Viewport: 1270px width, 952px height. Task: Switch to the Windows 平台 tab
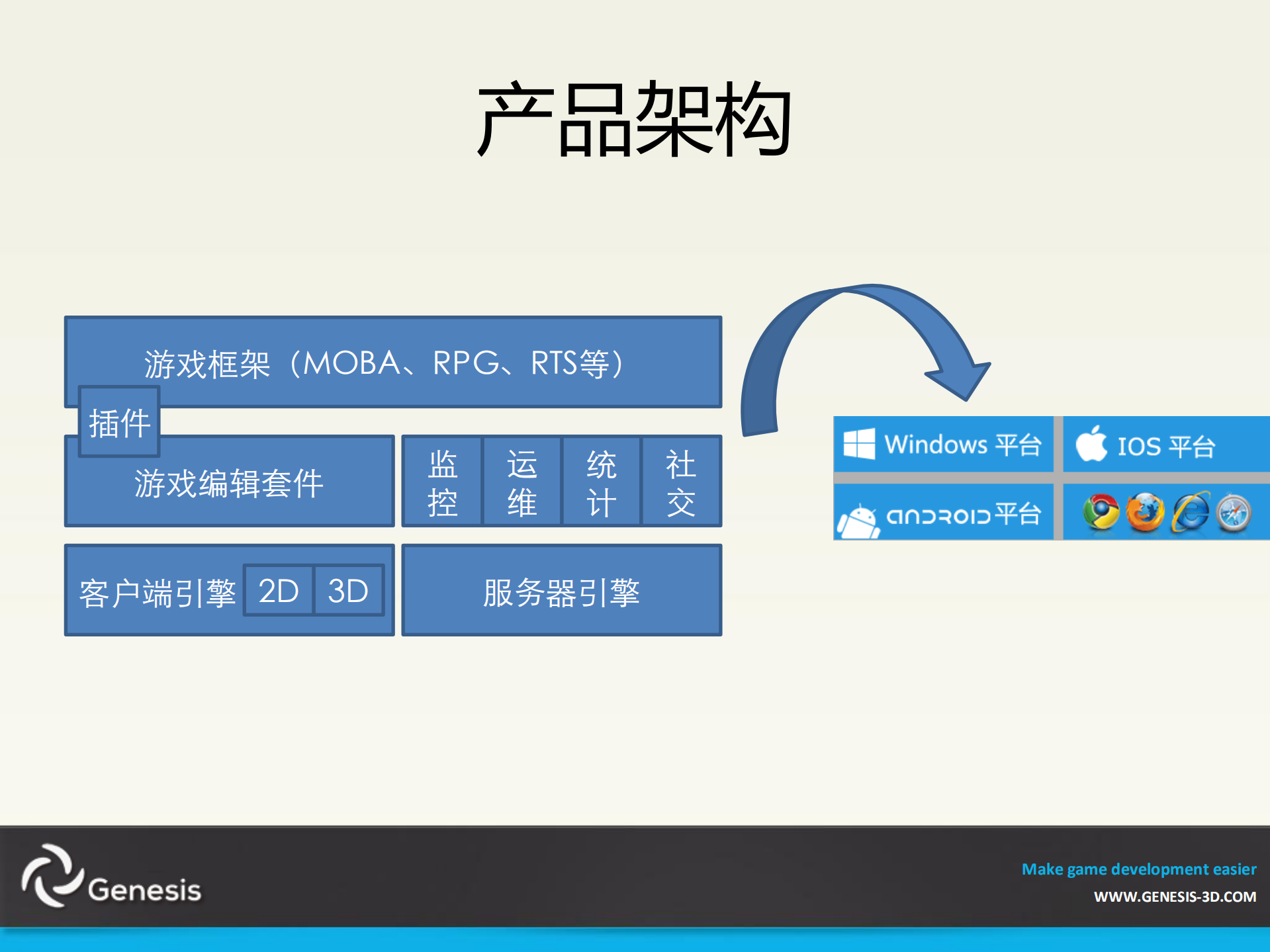tap(943, 444)
